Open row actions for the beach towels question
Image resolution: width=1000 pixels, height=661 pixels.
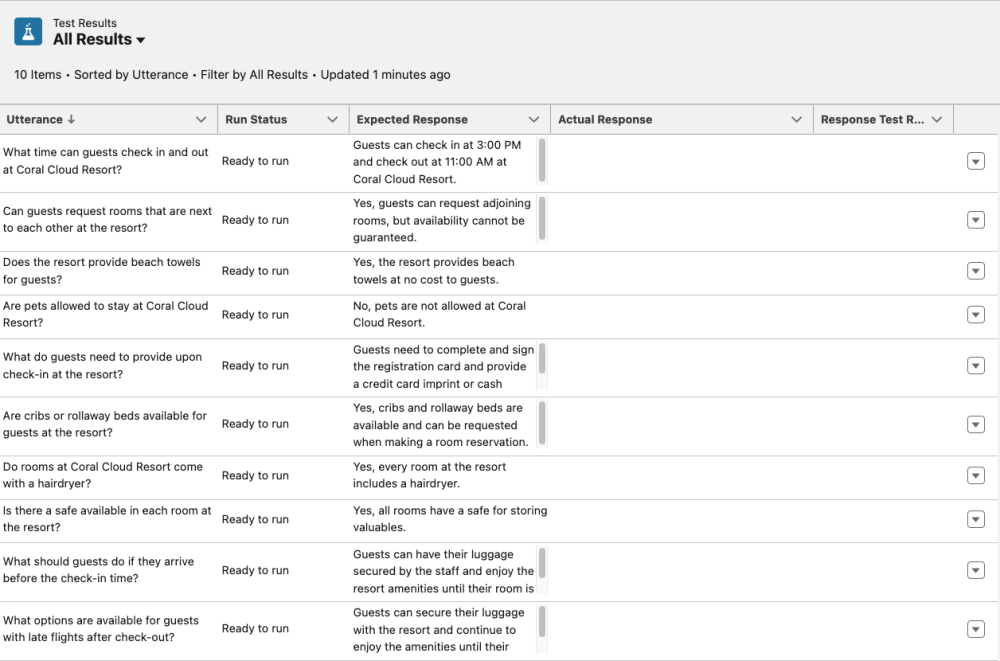[x=976, y=270]
